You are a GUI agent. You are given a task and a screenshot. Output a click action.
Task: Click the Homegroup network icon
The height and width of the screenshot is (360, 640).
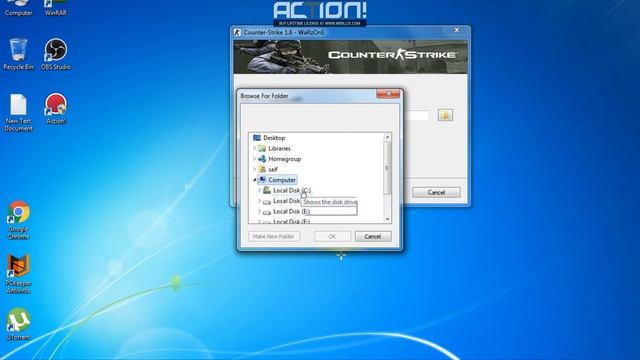262,159
